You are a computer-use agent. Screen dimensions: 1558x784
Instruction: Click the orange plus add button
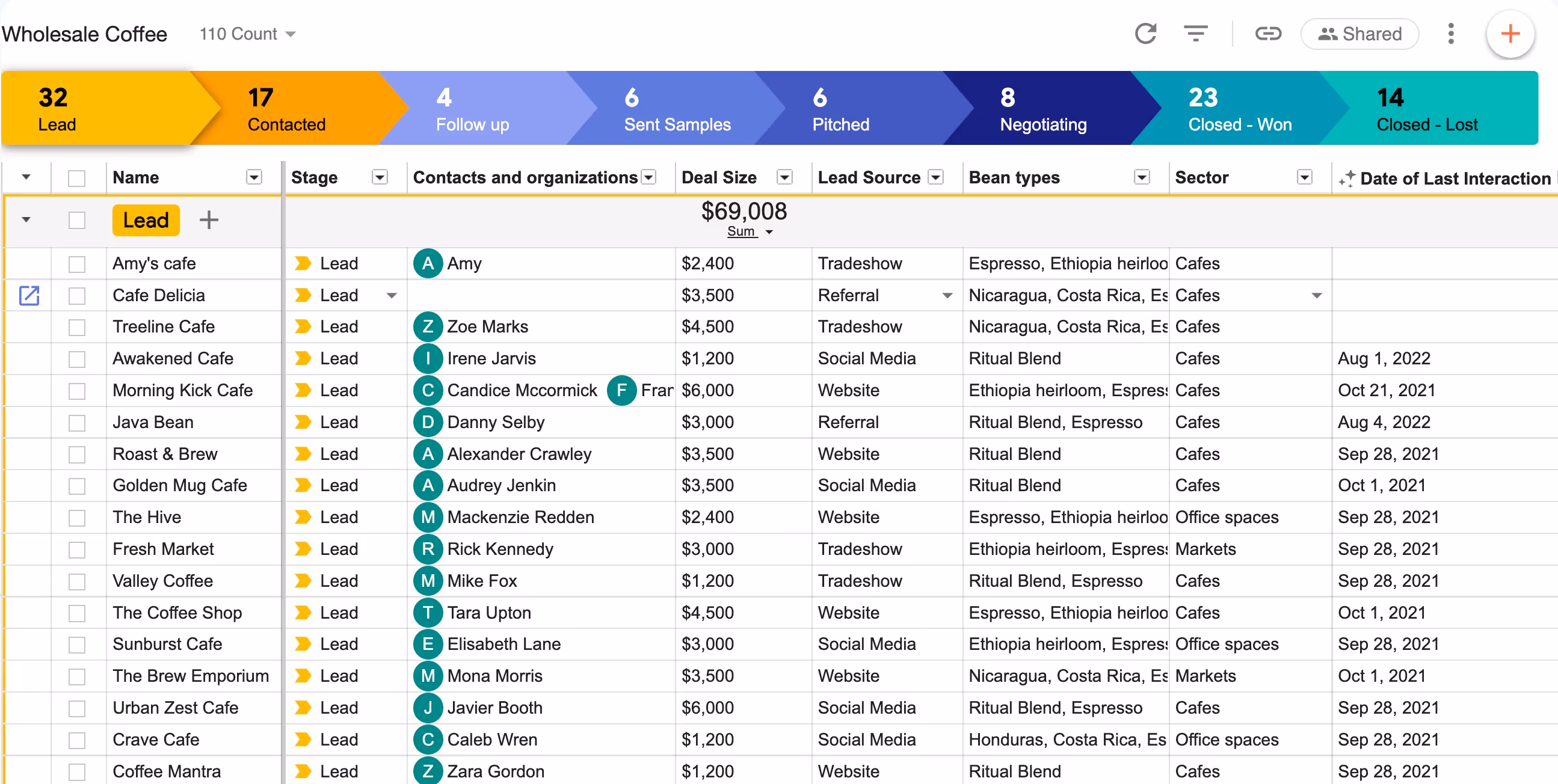coord(1510,34)
